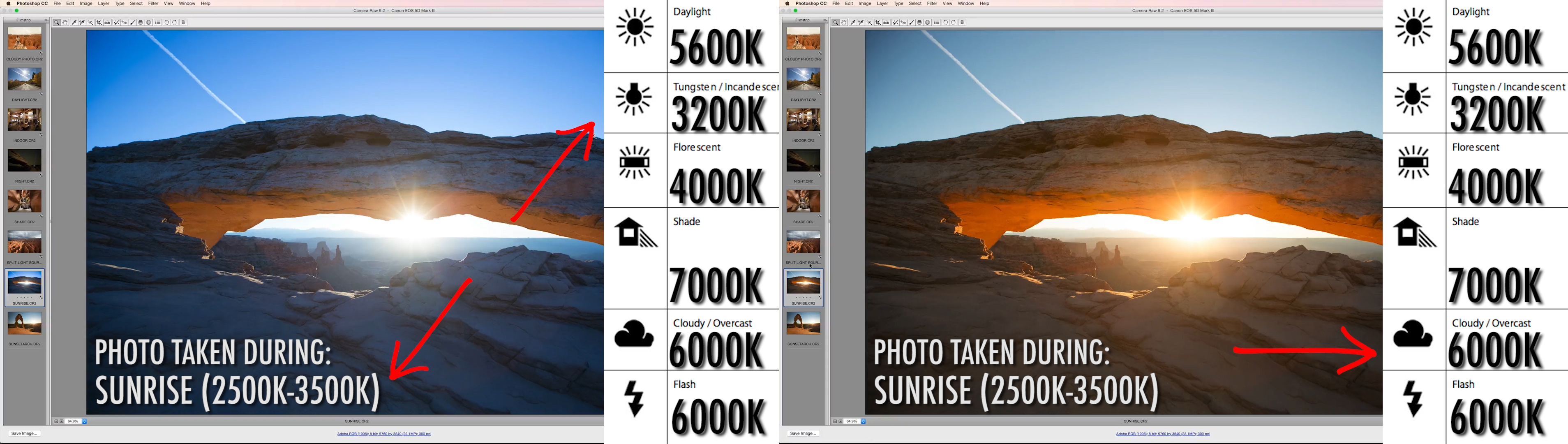
Task: Choose Color Sampler tool in left window
Action: [x=82, y=23]
